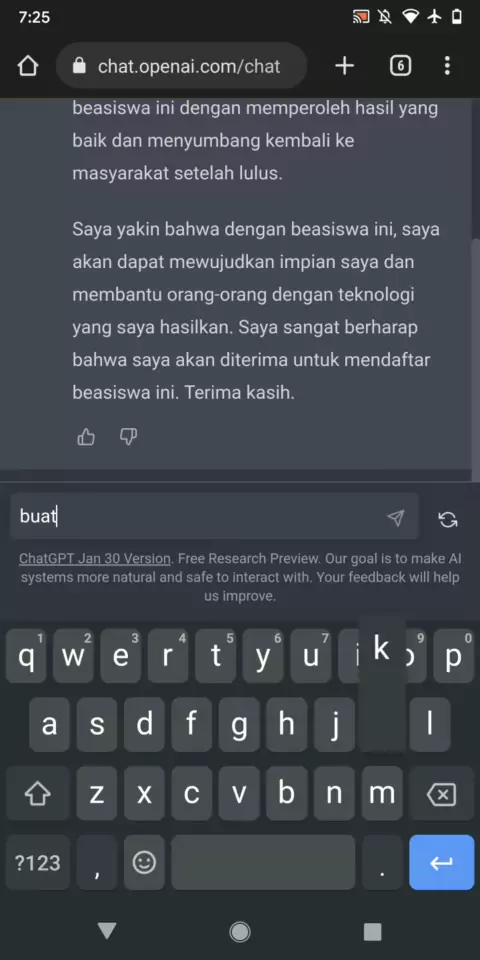Tap Android back navigation triangle
Image resolution: width=480 pixels, height=960 pixels.
[x=107, y=931]
